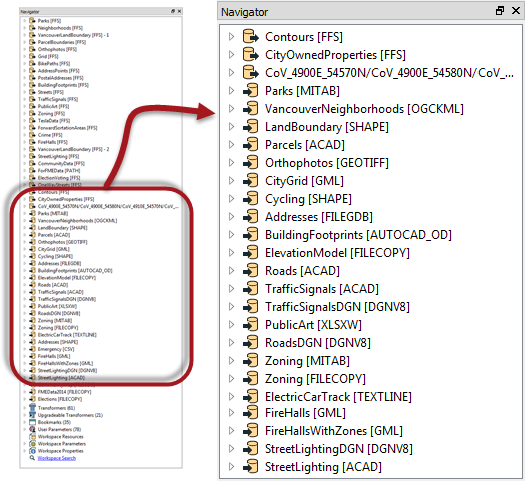Select 'Neighborhoods [FFS]' row in small Navigator

click(x=60, y=28)
